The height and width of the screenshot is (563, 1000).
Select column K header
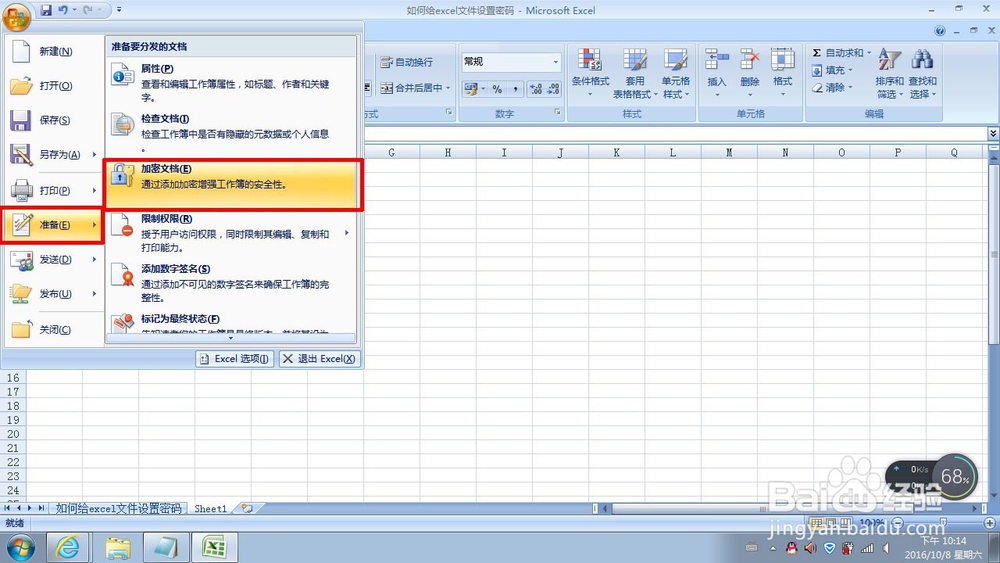616,152
